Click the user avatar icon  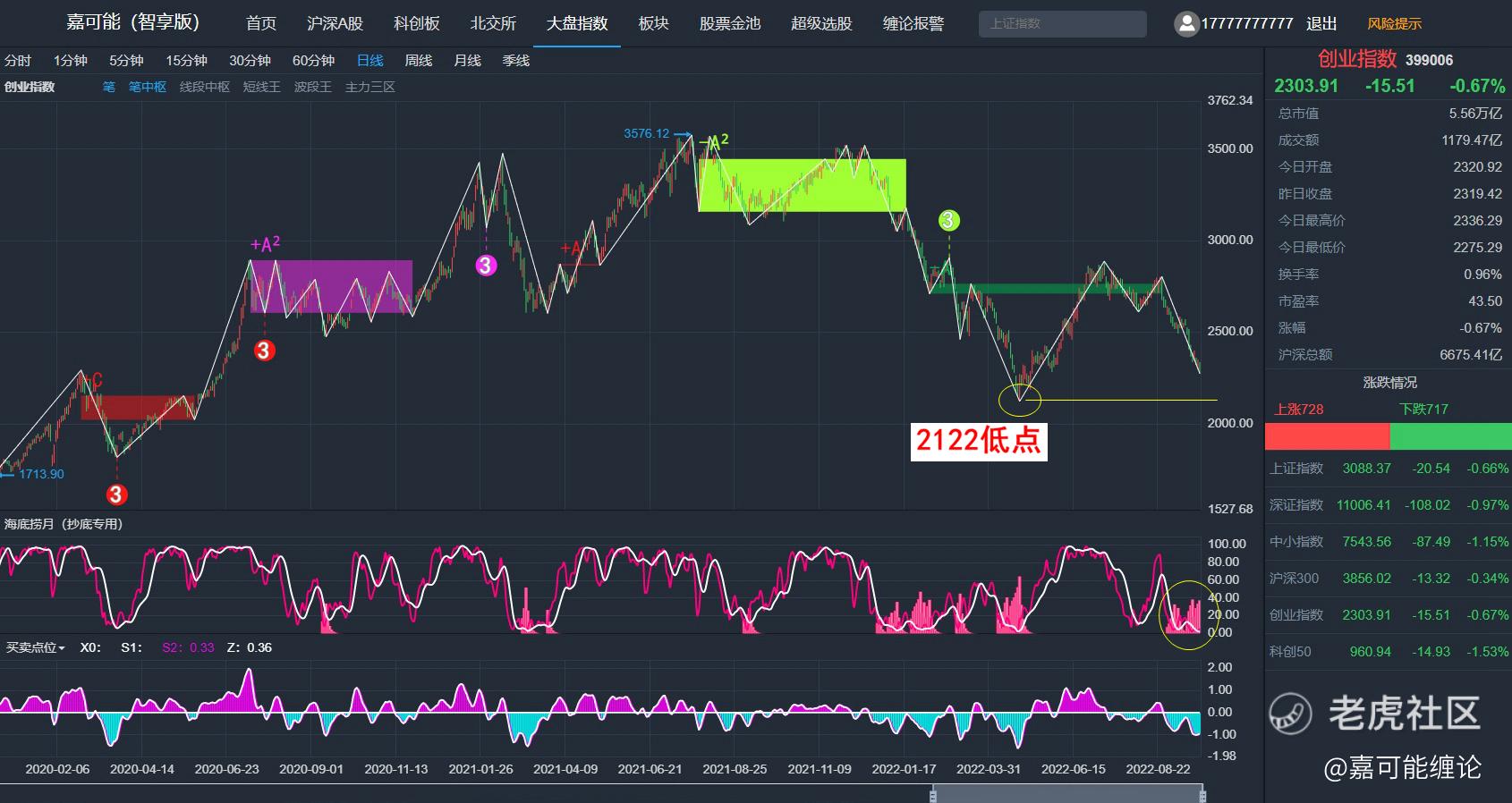pos(1186,23)
